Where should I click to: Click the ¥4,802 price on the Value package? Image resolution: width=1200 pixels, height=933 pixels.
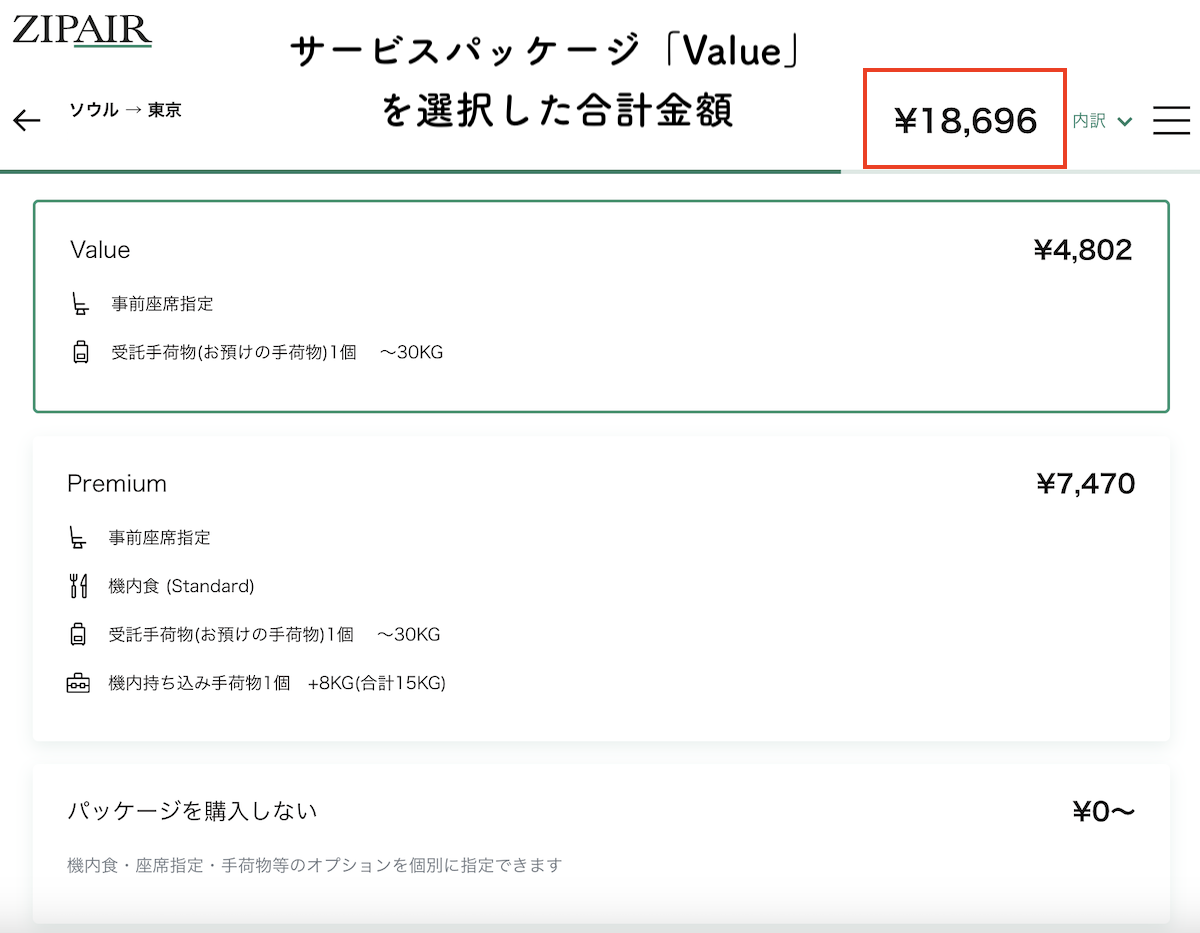tap(1082, 249)
